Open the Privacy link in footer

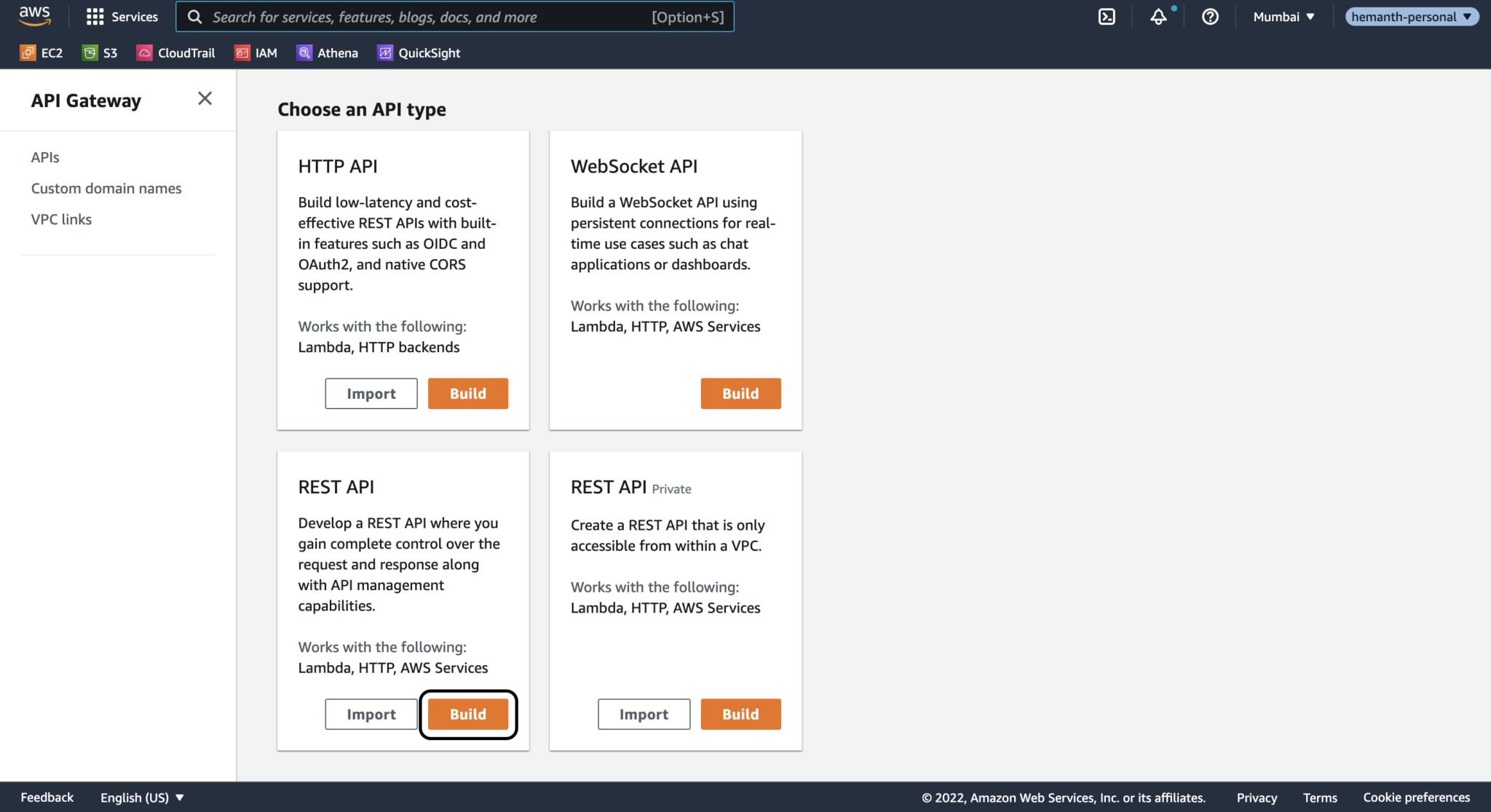coord(1257,797)
